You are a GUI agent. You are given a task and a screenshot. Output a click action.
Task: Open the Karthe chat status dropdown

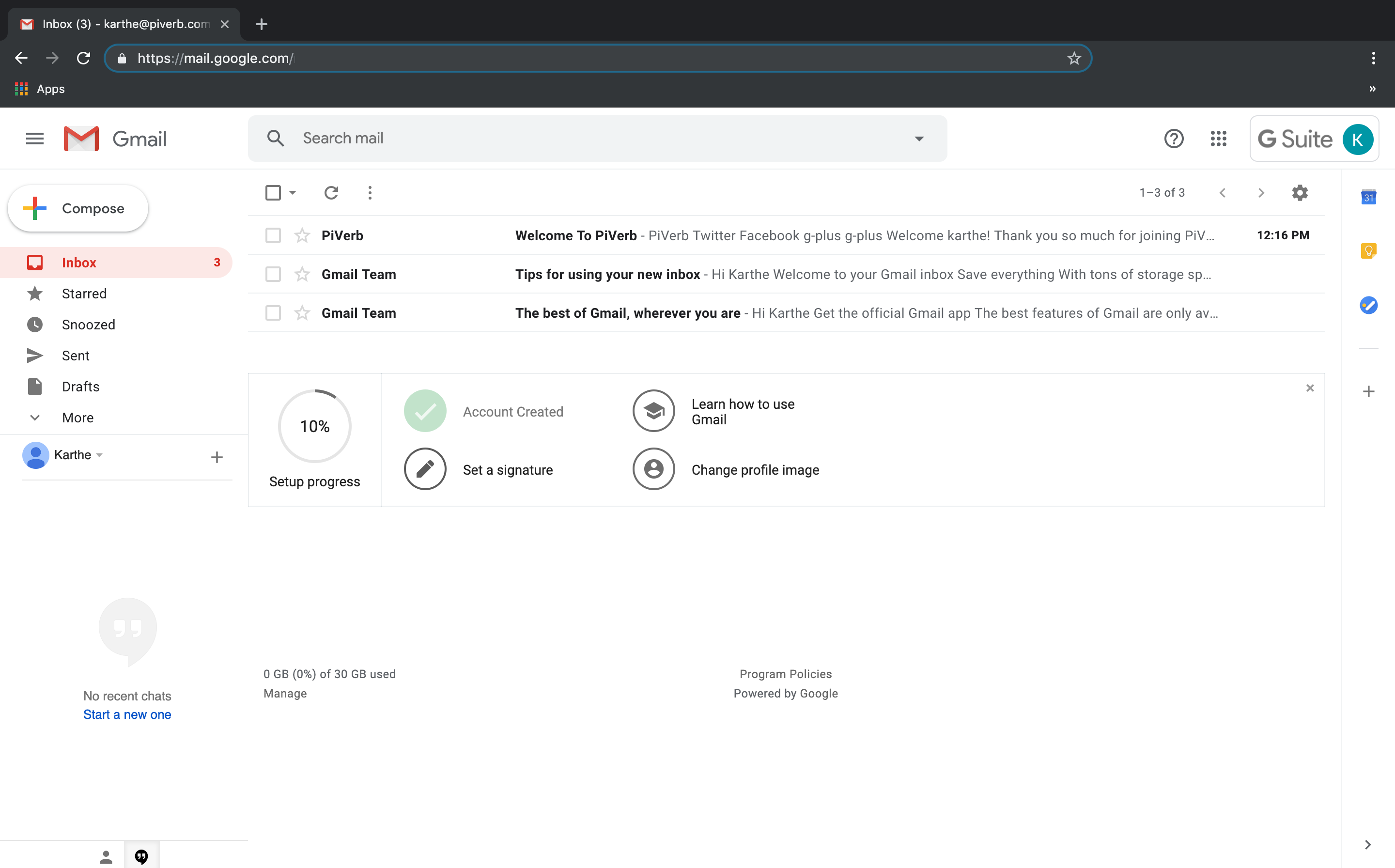[99, 455]
